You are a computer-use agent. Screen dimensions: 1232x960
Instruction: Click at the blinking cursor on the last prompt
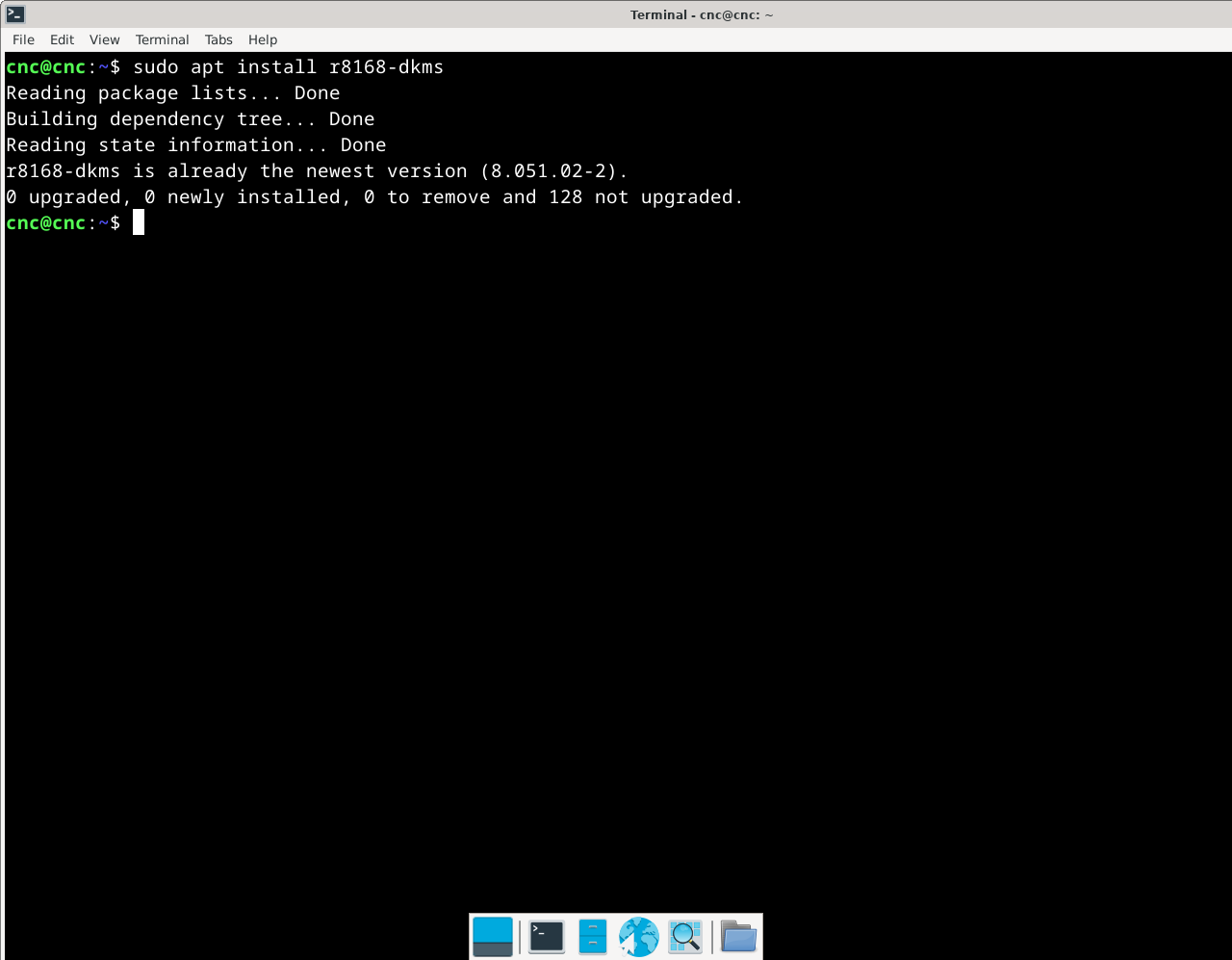tap(139, 222)
